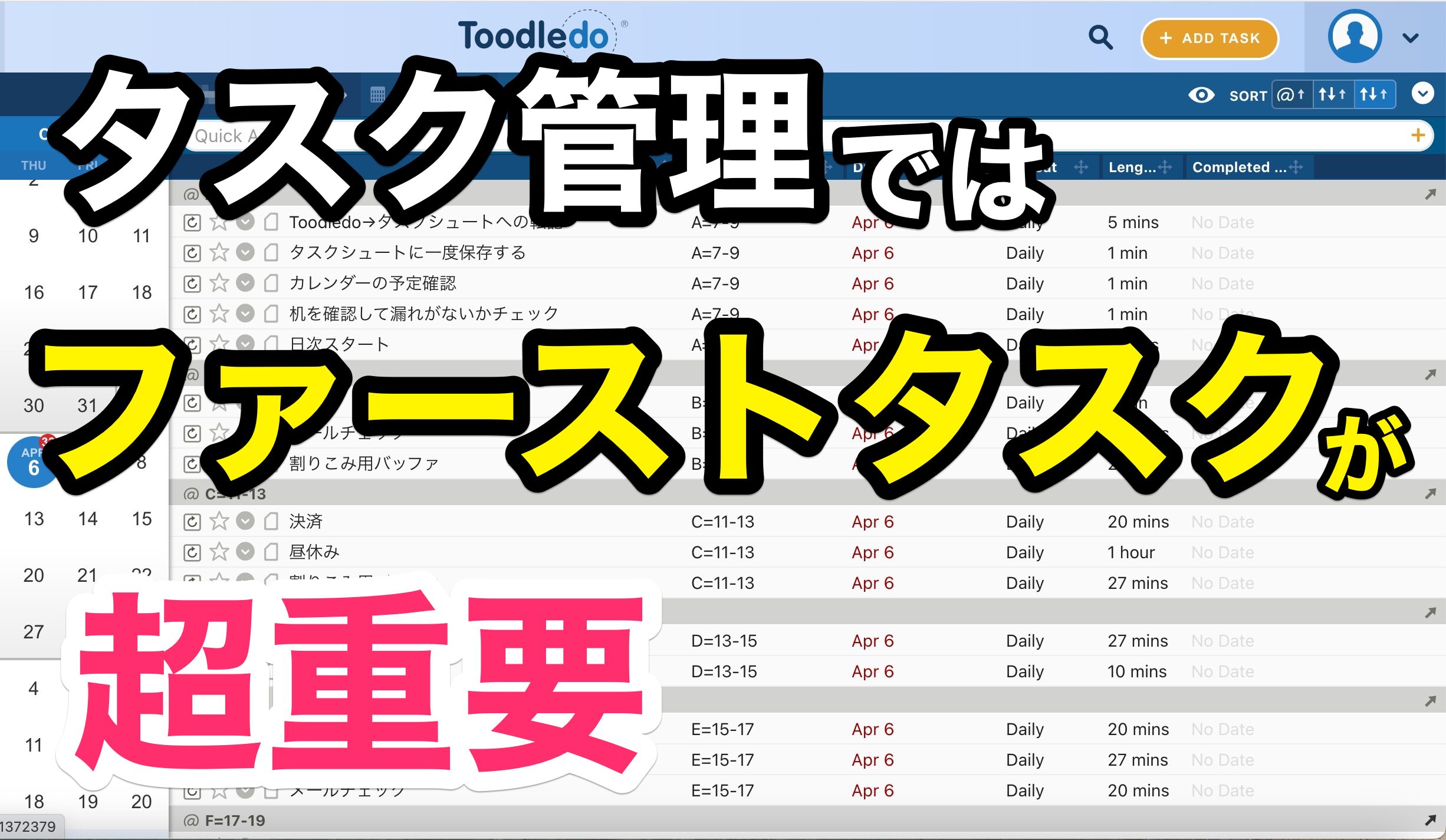Screen dimensions: 1446x840
Task: Check off the 決済 task
Action: (x=245, y=522)
